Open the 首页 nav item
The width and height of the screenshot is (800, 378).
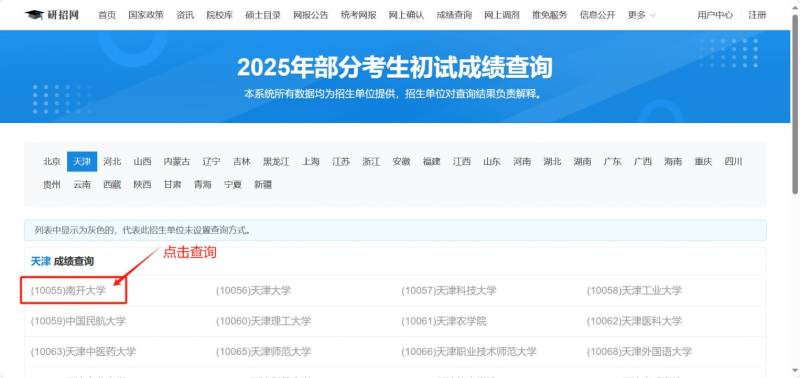[107, 15]
